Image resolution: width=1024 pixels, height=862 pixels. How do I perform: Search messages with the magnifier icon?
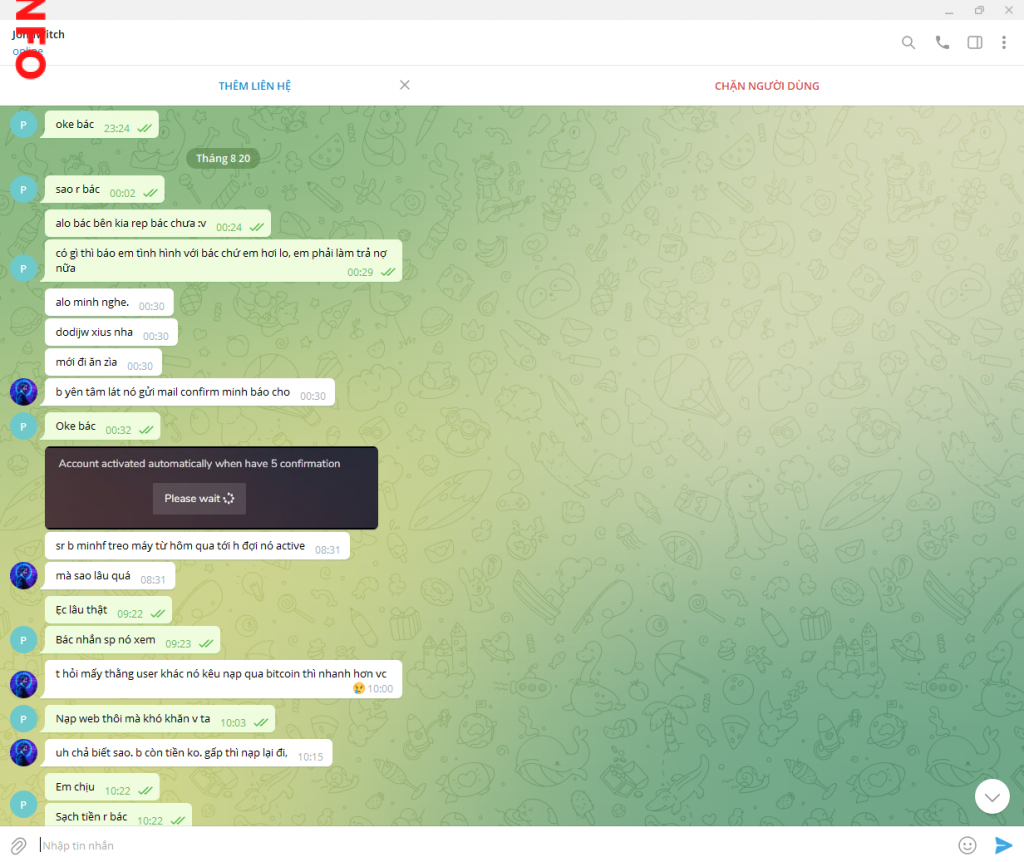click(908, 43)
